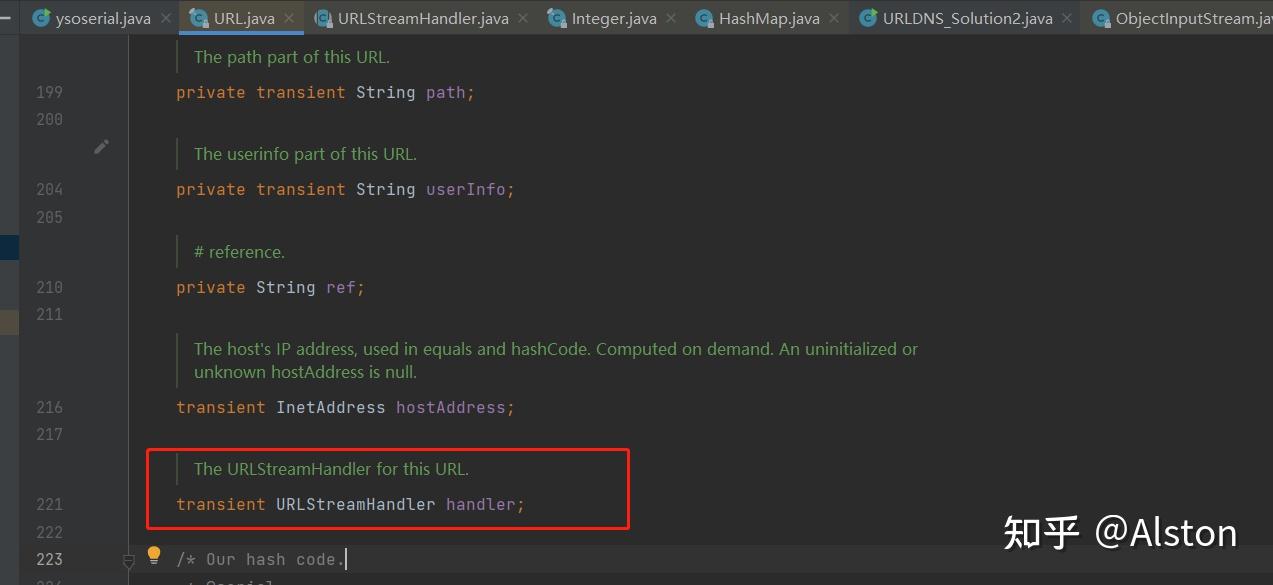Click 'private' keyword on line 199
This screenshot has width=1273, height=585.
[x=211, y=92]
